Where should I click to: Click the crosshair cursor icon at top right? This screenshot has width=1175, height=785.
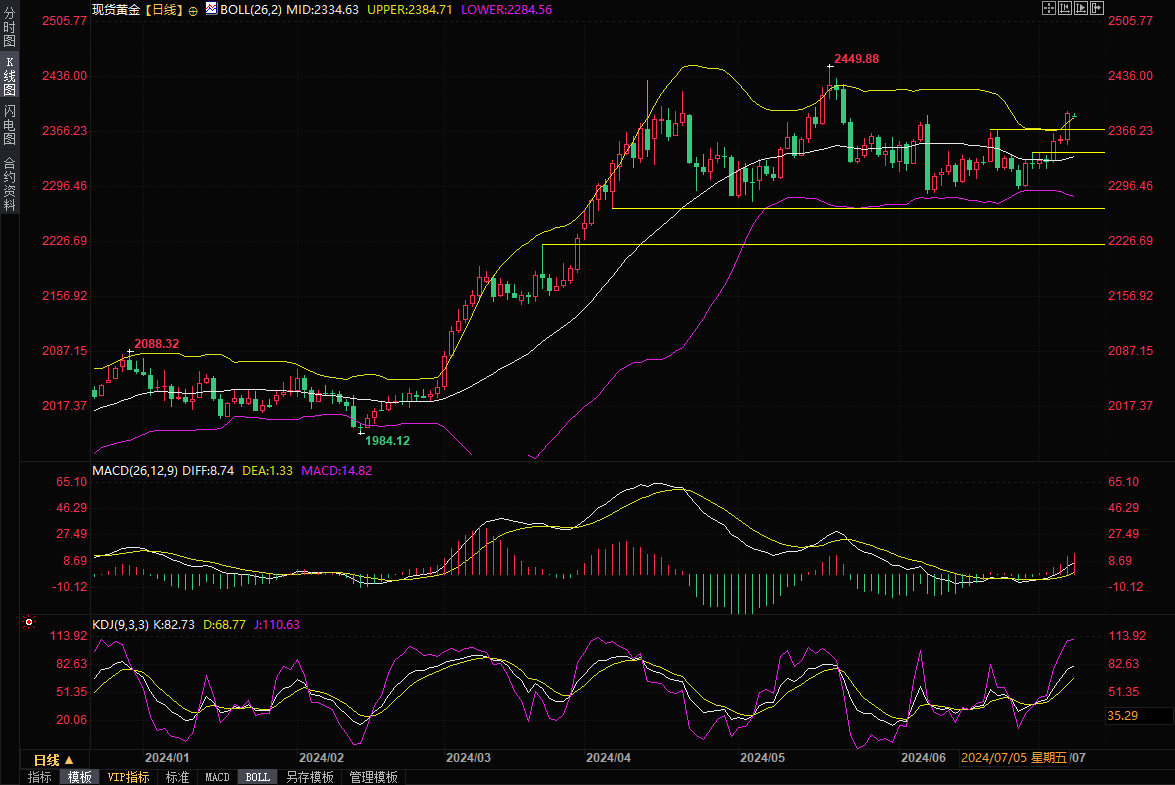pyautogui.click(x=1049, y=8)
